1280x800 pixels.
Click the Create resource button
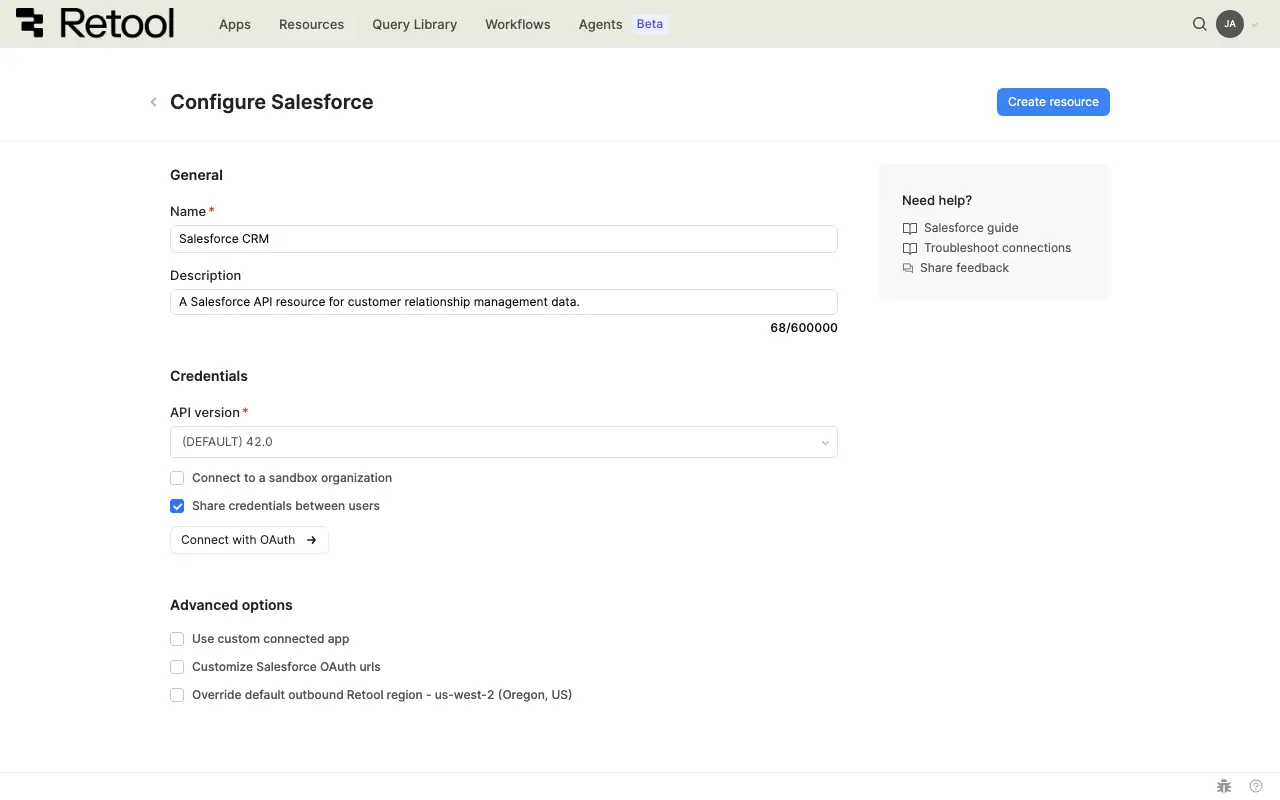tap(1053, 102)
